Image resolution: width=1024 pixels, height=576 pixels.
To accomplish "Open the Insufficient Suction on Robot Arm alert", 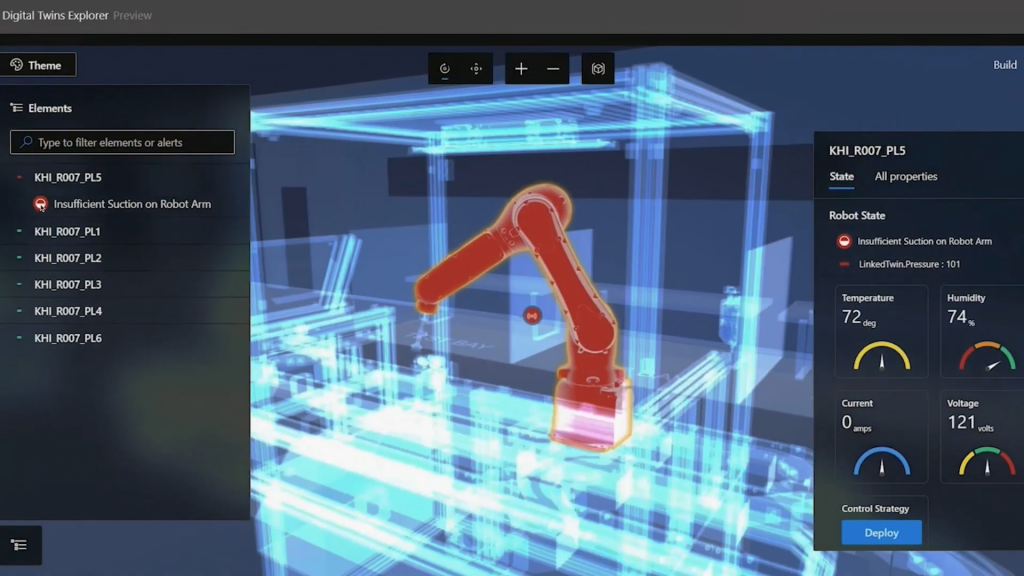I will 131,204.
